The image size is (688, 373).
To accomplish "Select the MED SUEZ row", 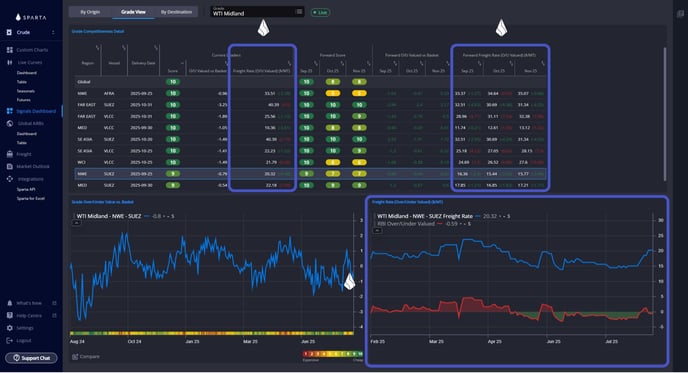I will 310,185.
